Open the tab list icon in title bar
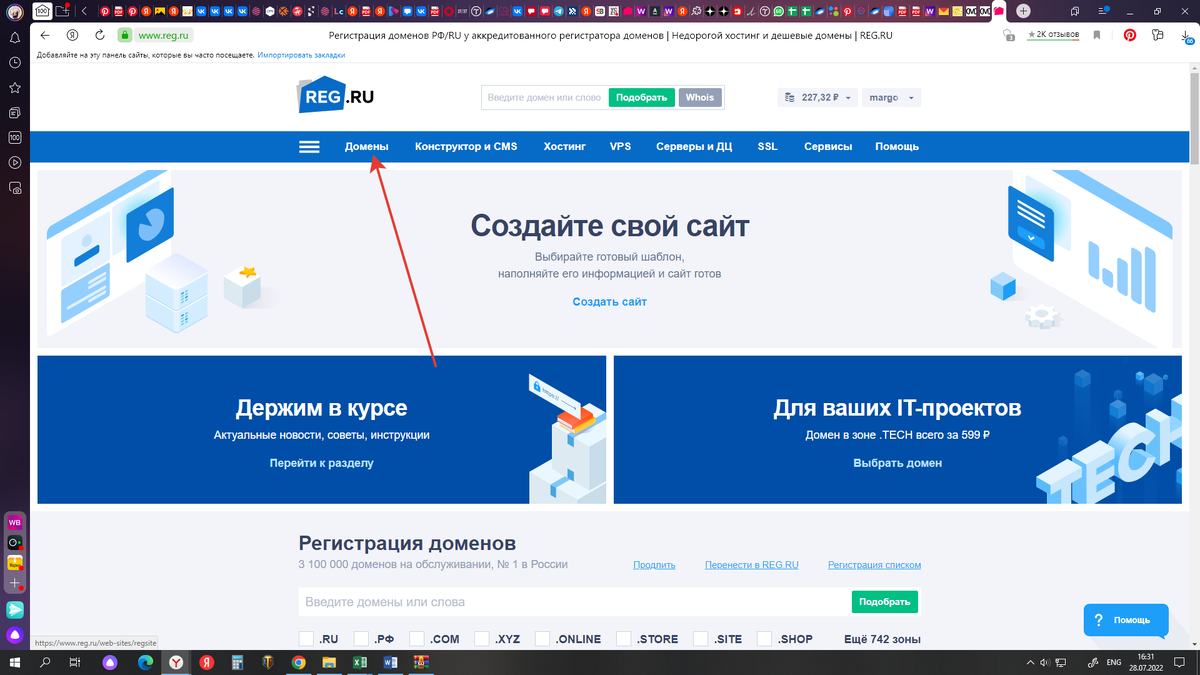 click(x=1075, y=11)
